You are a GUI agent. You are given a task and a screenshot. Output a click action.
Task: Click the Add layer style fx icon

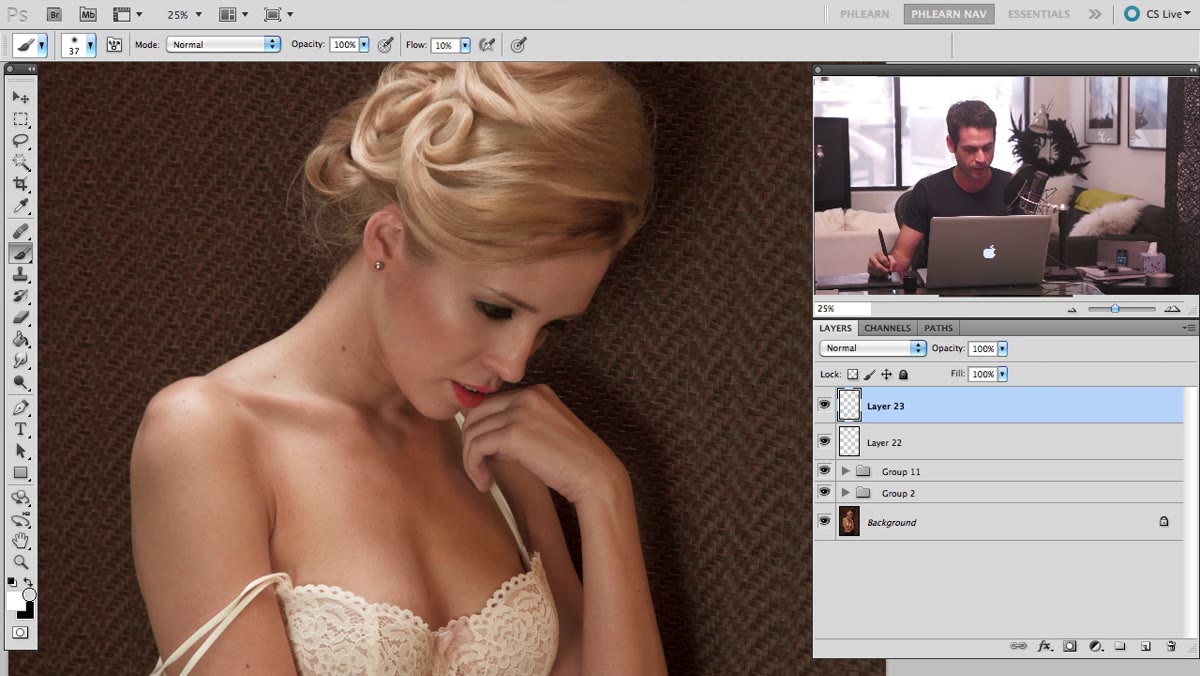[1045, 646]
